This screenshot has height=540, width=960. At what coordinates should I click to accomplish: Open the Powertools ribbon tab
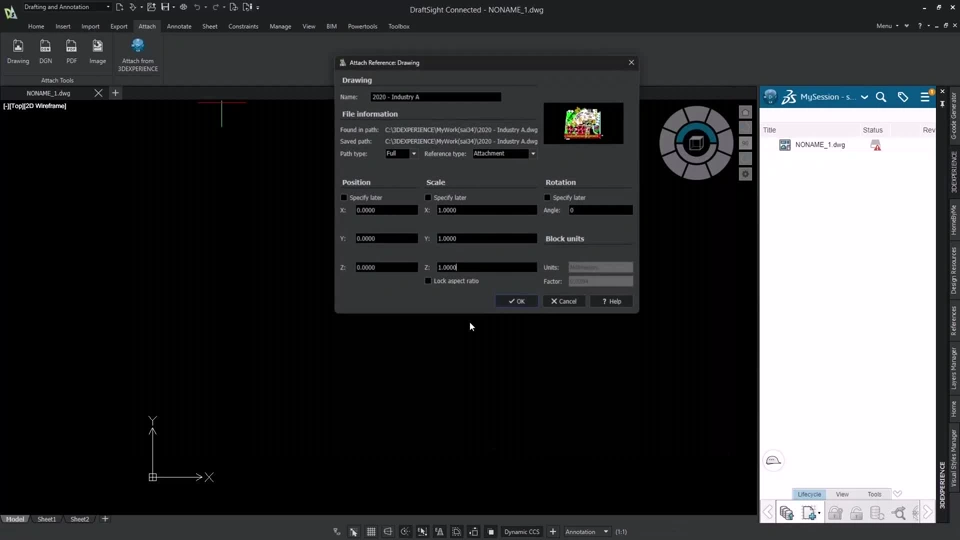362,26
